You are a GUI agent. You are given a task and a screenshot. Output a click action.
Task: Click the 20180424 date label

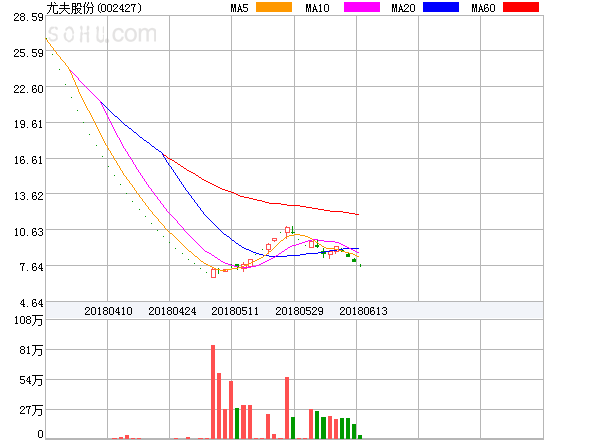pyautogui.click(x=172, y=311)
